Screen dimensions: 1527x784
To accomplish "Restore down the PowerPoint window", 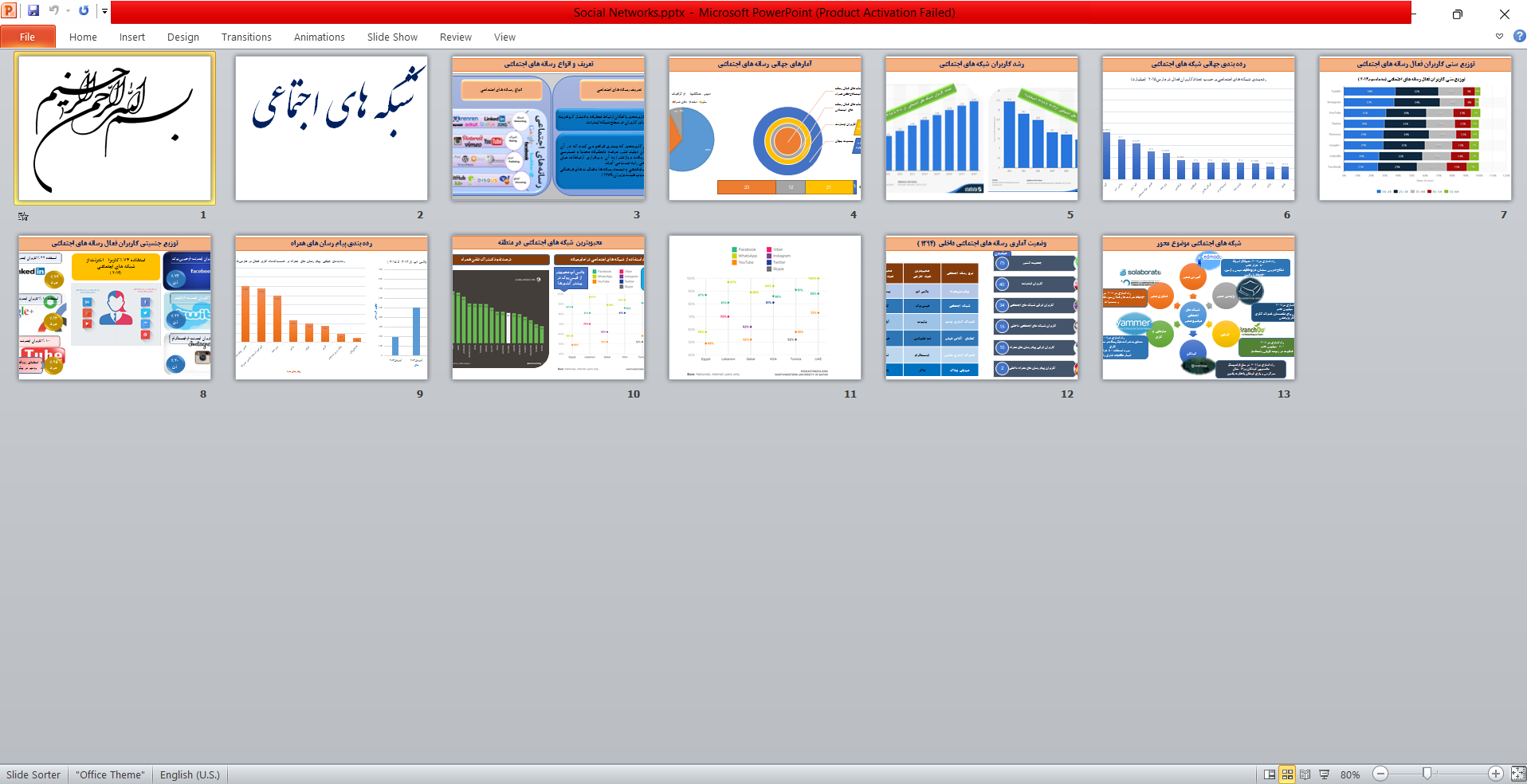I will (1458, 14).
